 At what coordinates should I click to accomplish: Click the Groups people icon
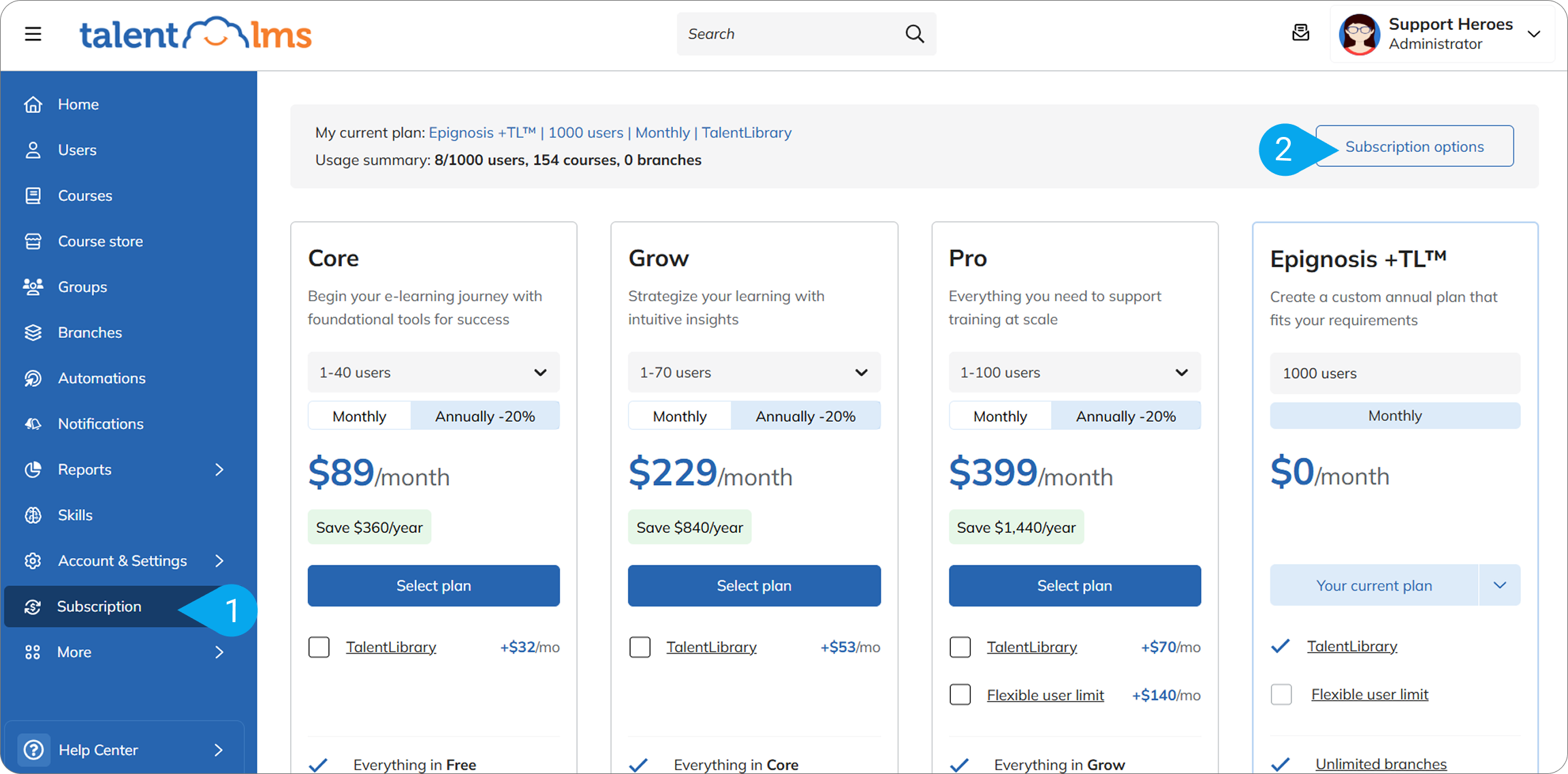(x=33, y=287)
